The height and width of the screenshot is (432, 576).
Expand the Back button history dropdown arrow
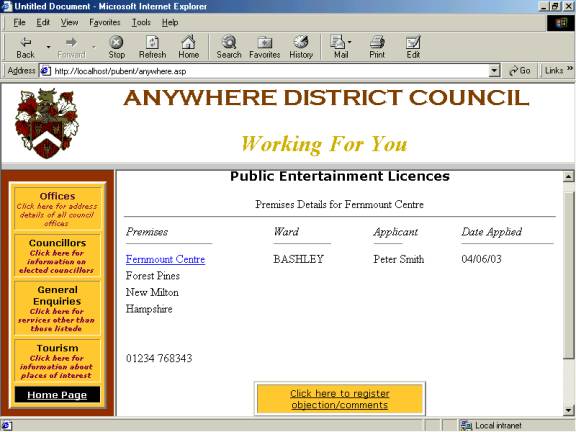pos(48,47)
